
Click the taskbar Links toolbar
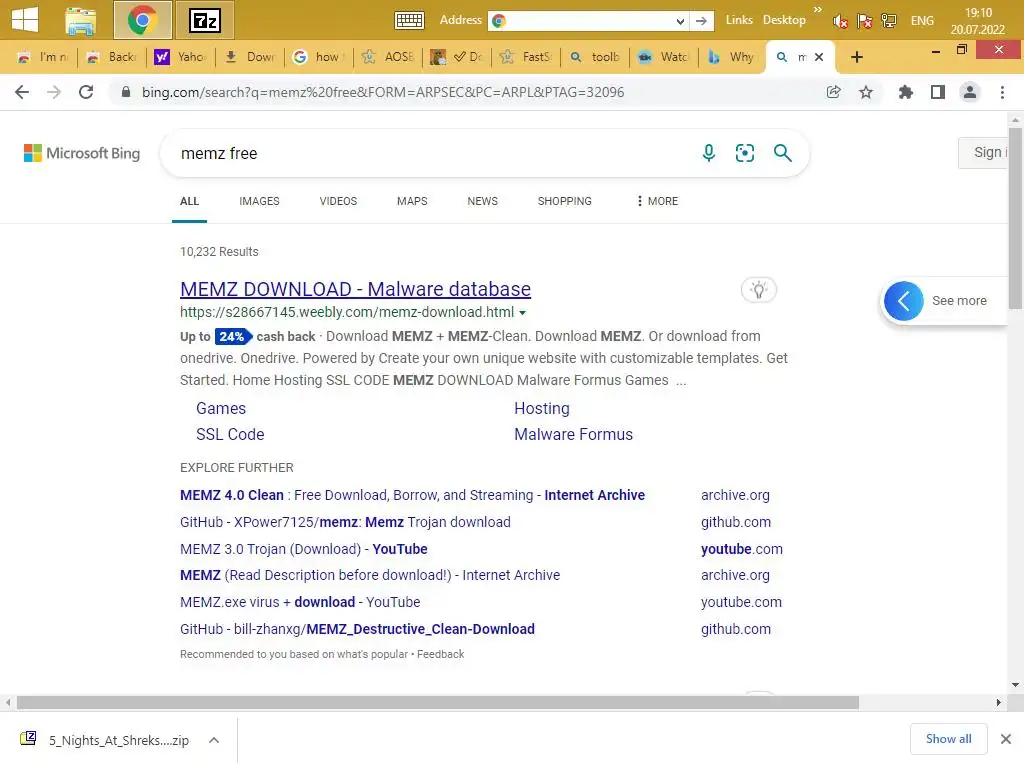739,20
